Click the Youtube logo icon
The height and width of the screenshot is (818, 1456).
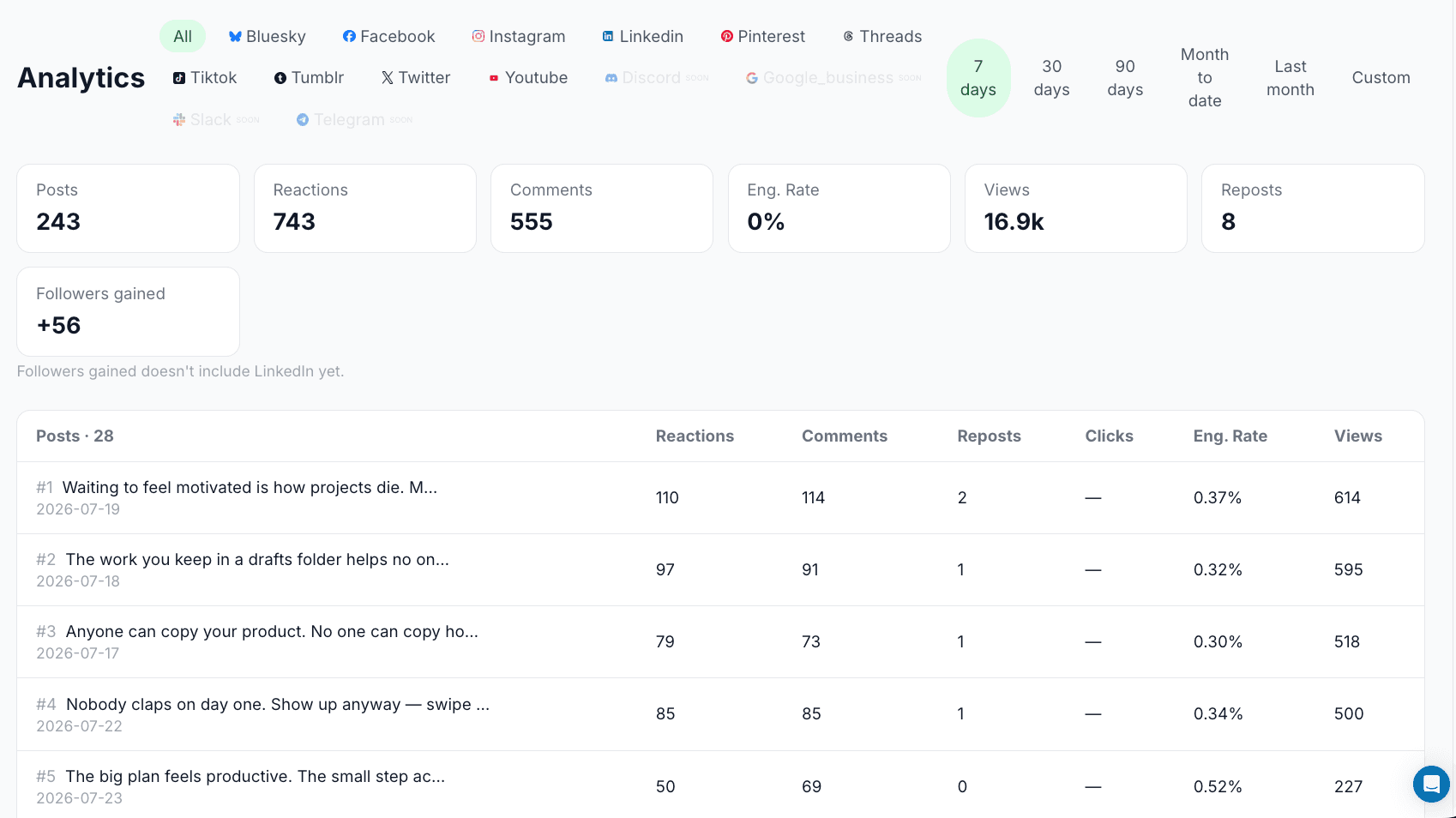[x=494, y=78]
